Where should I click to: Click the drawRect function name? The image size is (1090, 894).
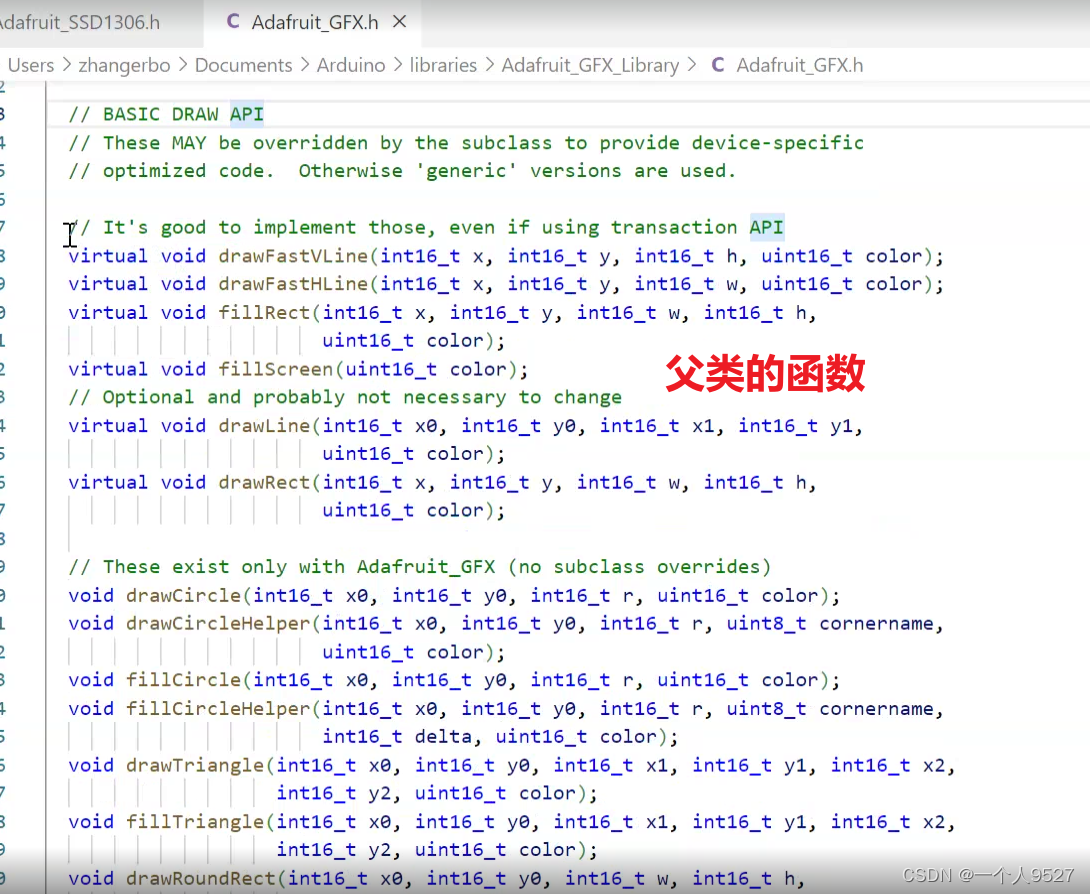click(x=264, y=482)
